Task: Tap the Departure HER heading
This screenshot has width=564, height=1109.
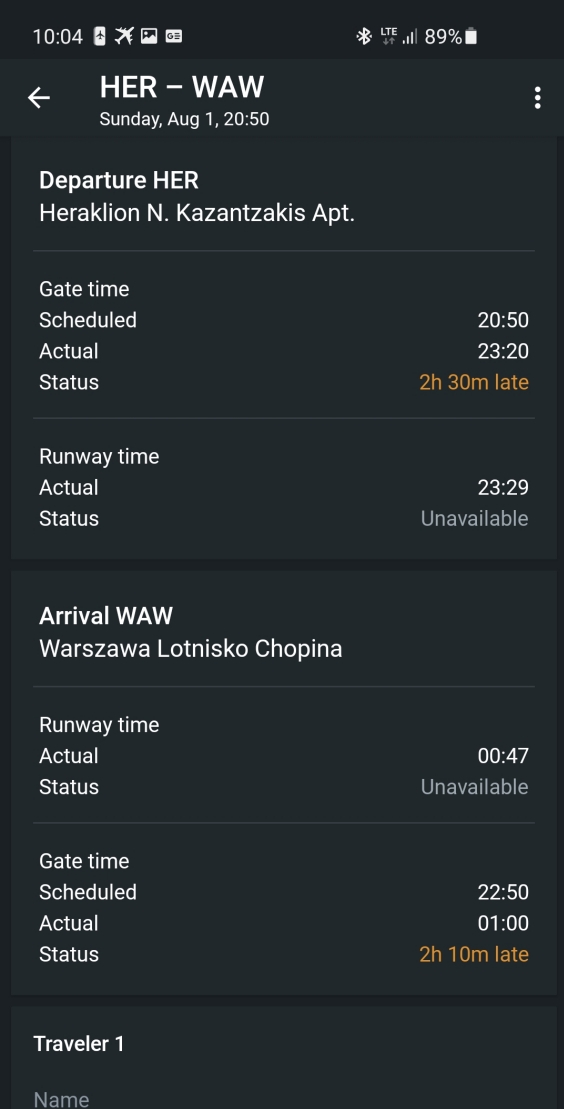Action: (119, 180)
